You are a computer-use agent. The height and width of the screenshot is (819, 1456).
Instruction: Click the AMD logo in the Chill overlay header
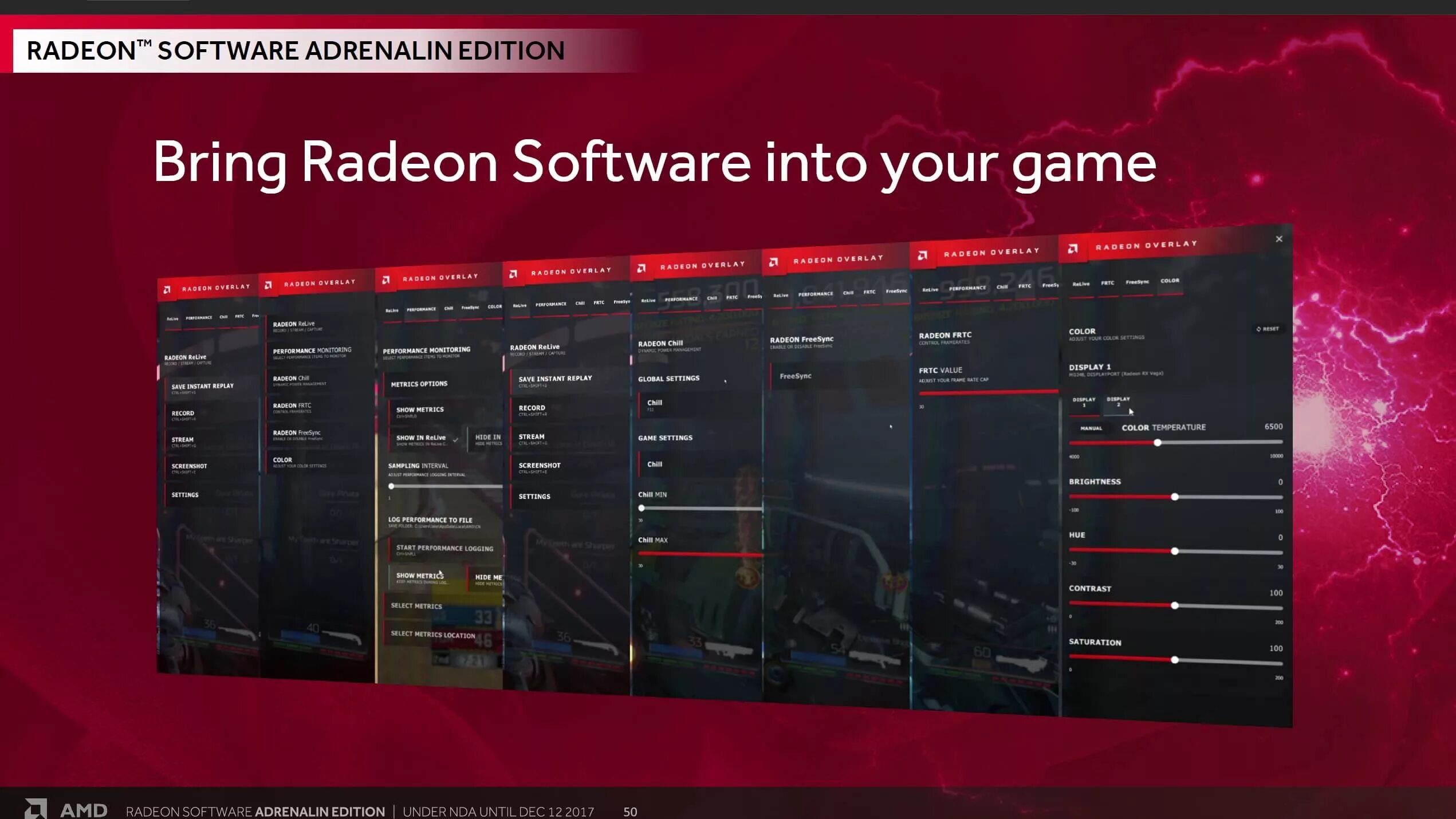pos(642,268)
